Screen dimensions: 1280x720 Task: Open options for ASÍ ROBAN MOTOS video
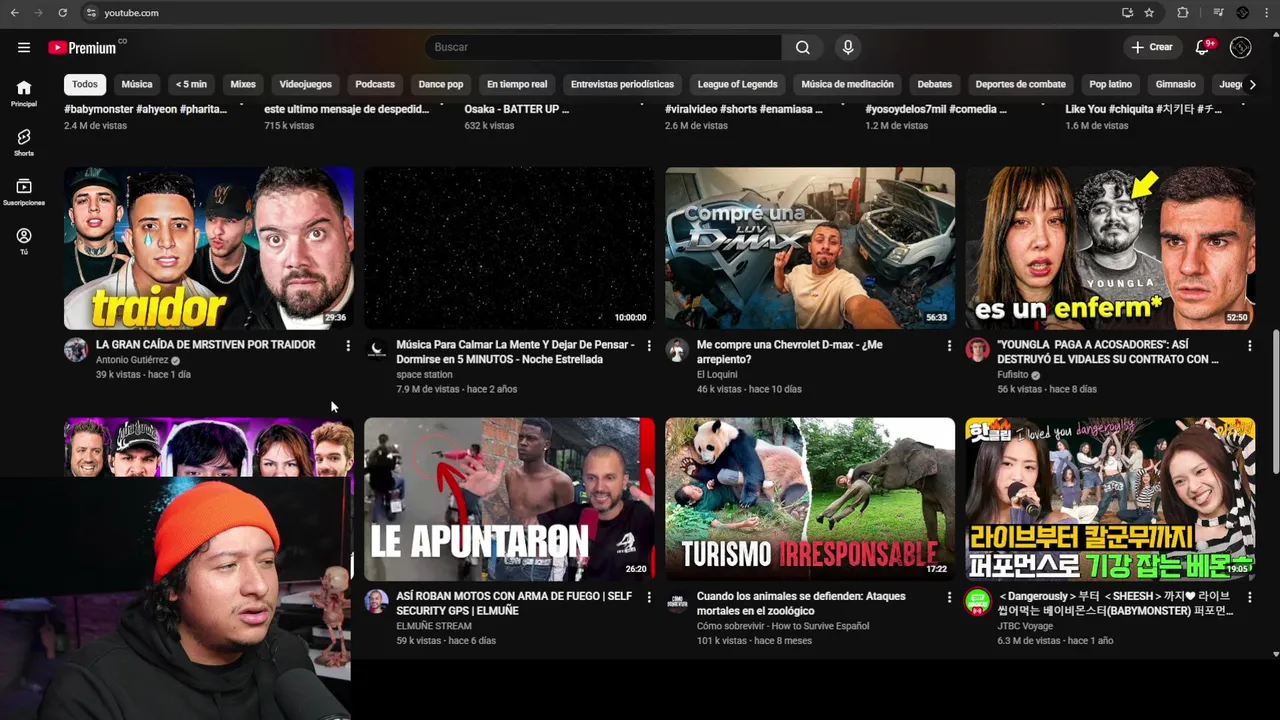point(649,597)
